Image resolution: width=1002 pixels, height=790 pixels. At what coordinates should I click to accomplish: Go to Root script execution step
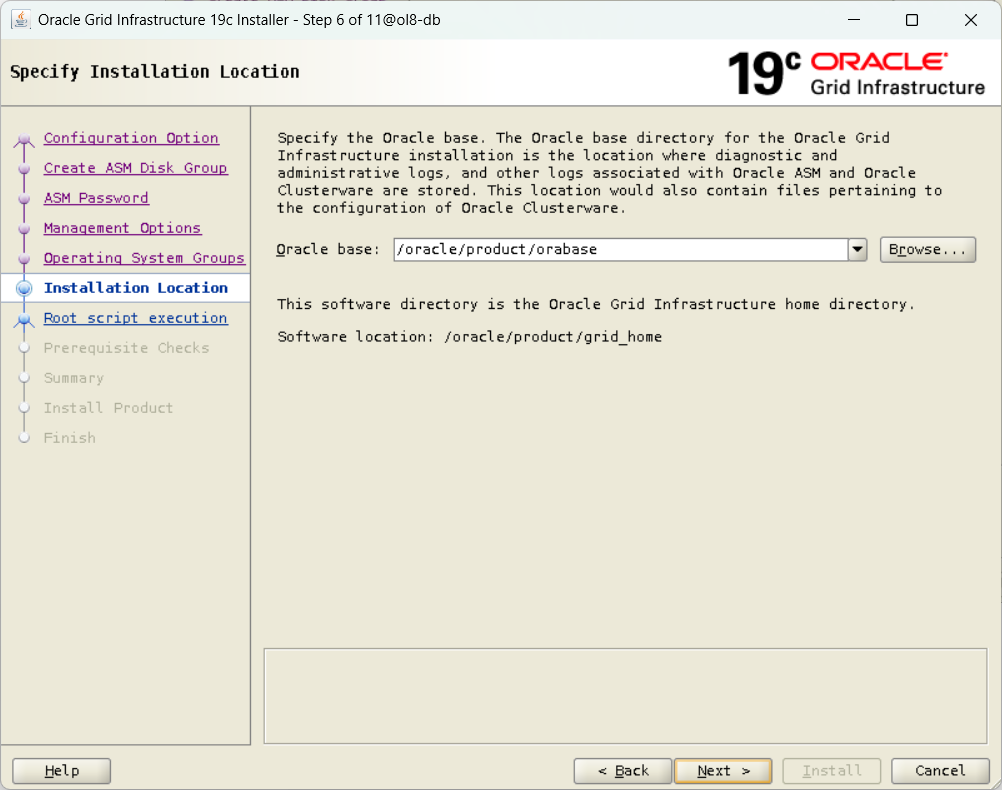(x=135, y=318)
